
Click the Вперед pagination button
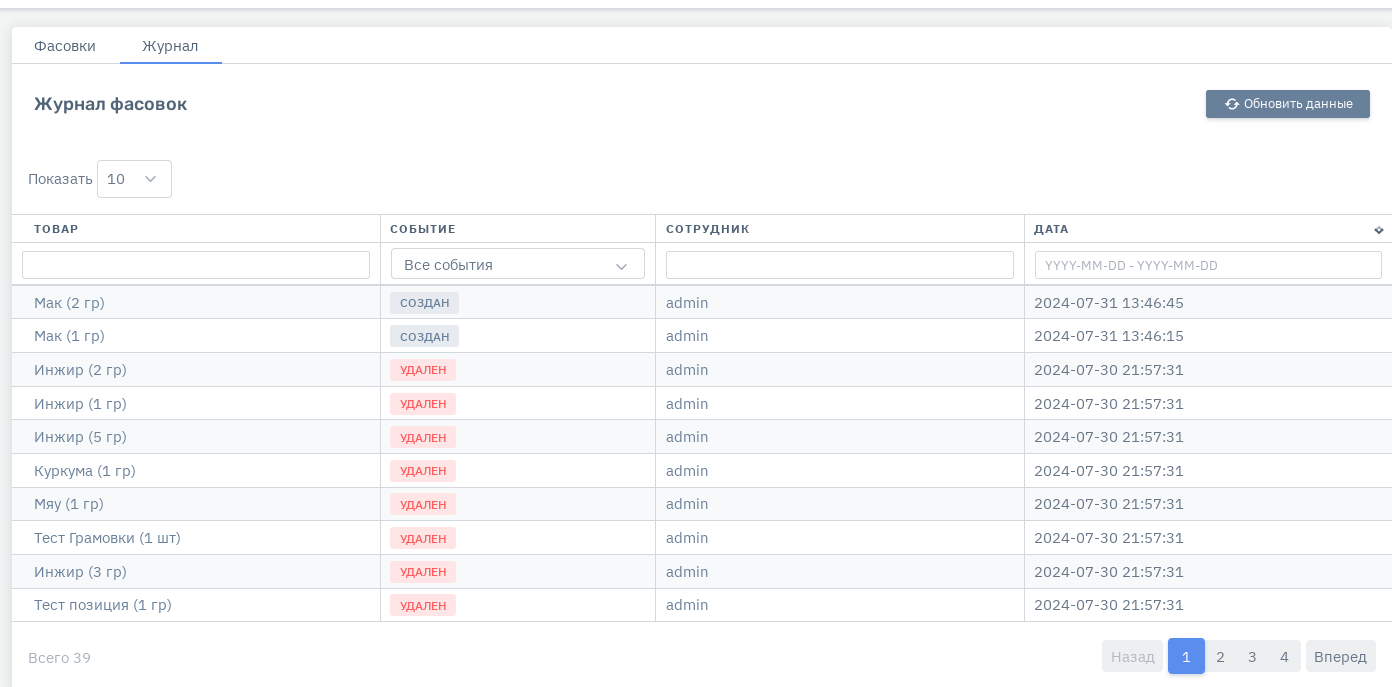1340,656
